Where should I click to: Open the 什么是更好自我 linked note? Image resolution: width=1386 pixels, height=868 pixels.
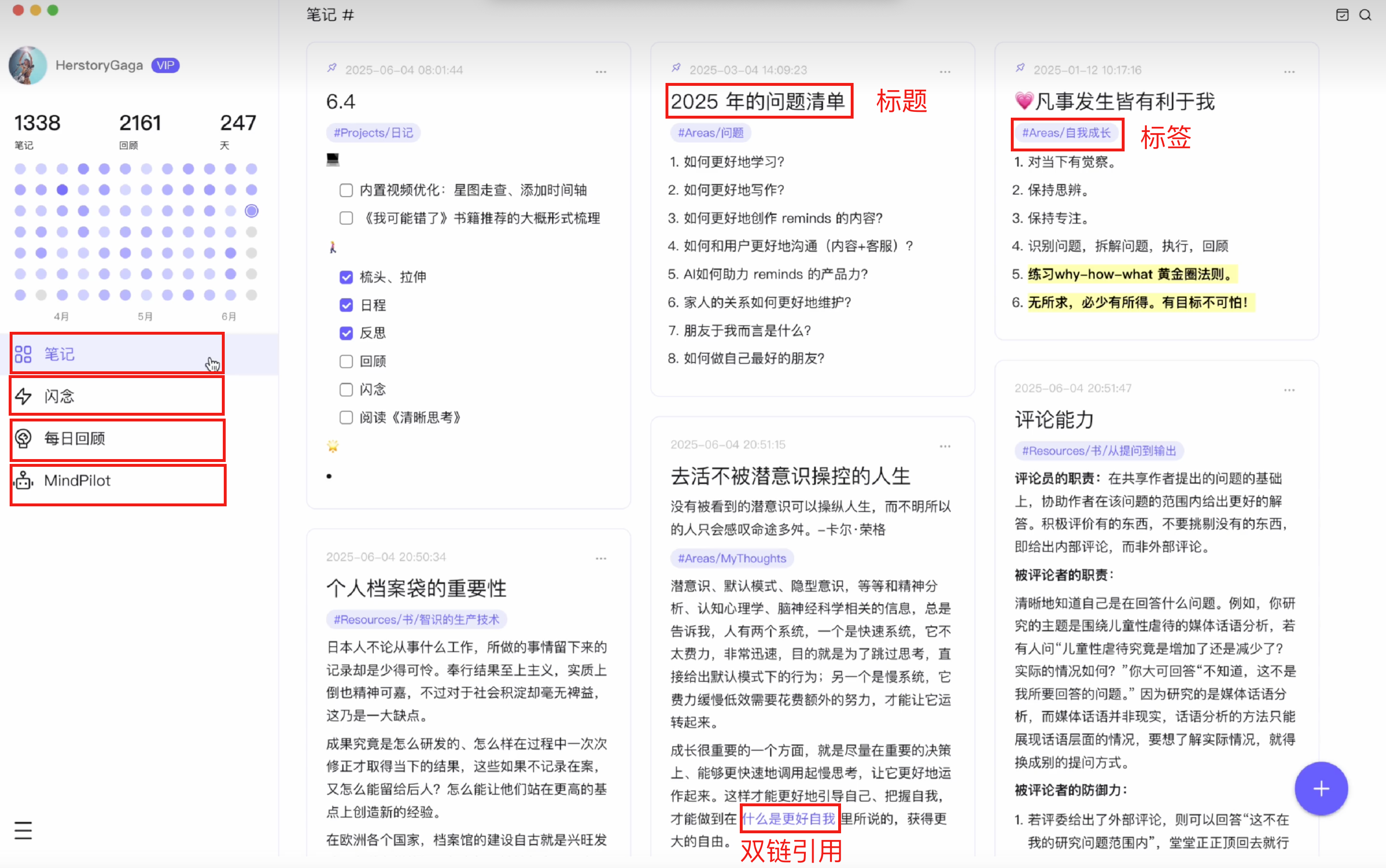coord(788,819)
